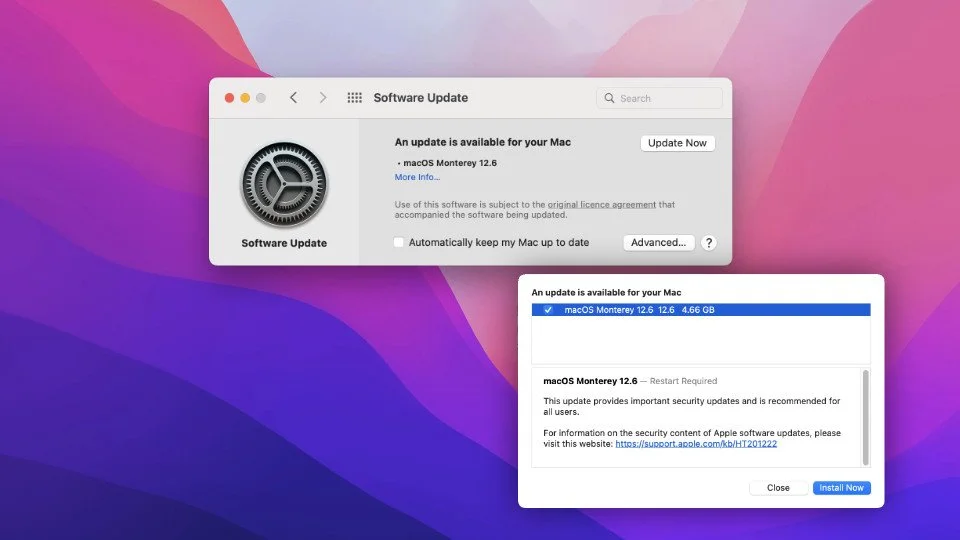Open the original licence agreement link

click(x=601, y=204)
